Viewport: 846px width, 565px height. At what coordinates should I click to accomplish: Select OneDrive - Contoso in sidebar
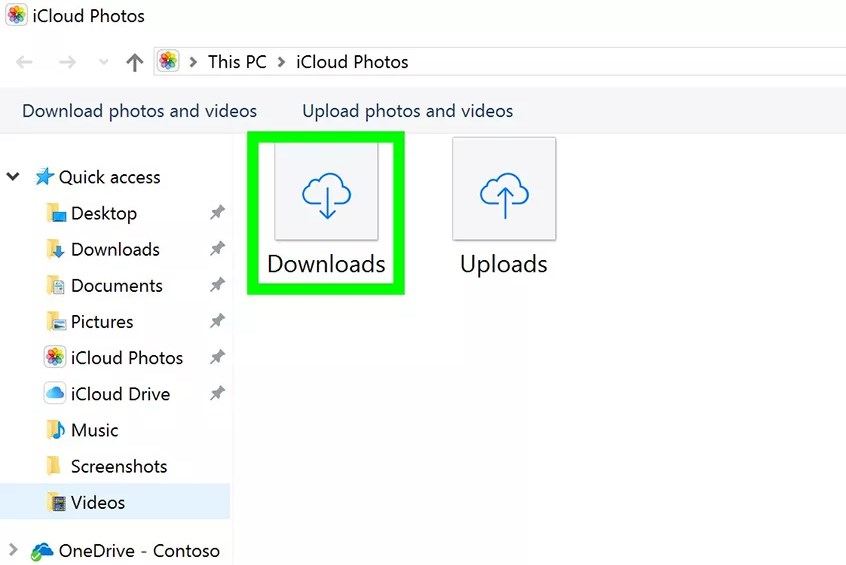coord(139,551)
